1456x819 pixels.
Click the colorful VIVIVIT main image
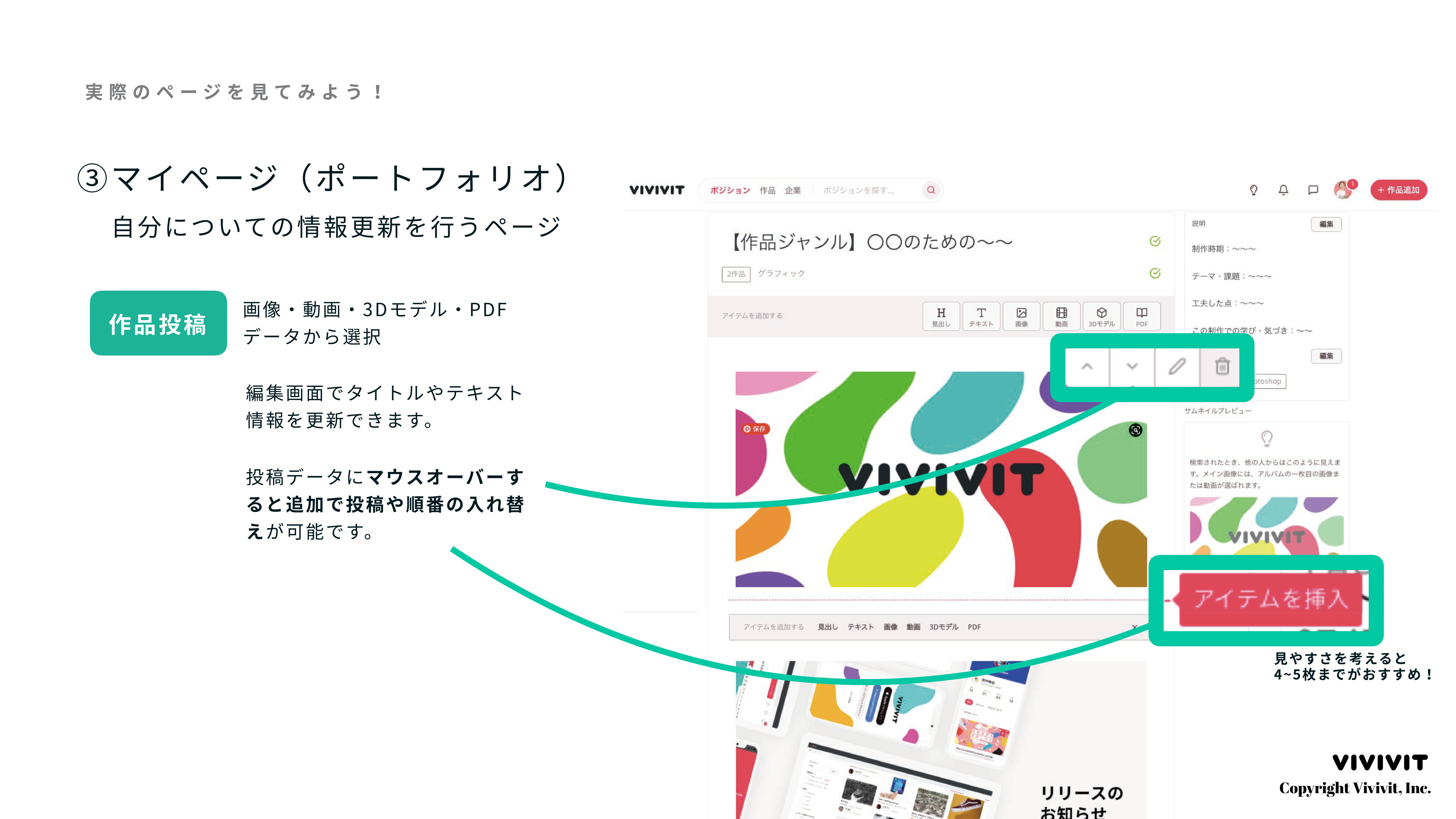pyautogui.click(x=941, y=479)
